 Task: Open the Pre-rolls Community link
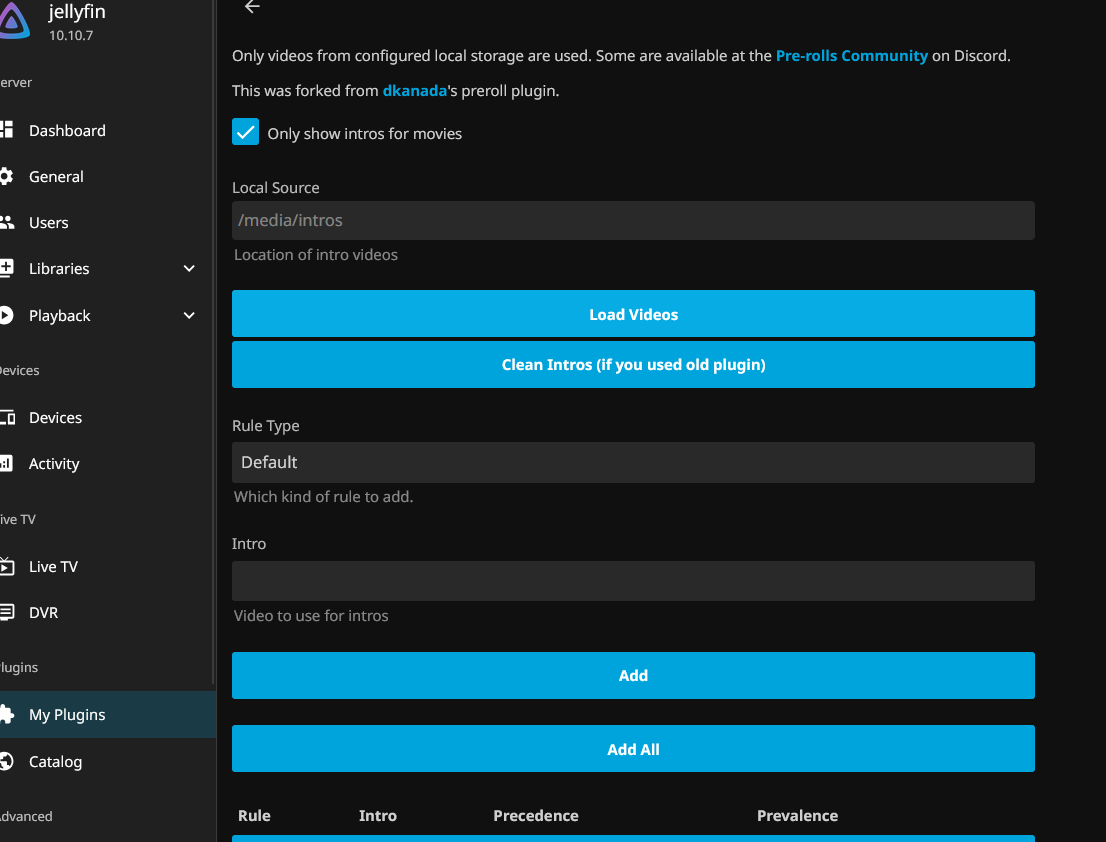click(x=851, y=56)
